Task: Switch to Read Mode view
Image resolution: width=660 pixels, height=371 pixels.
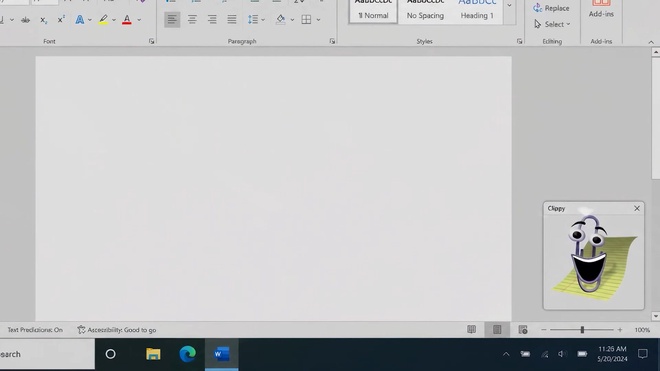Action: [471, 330]
